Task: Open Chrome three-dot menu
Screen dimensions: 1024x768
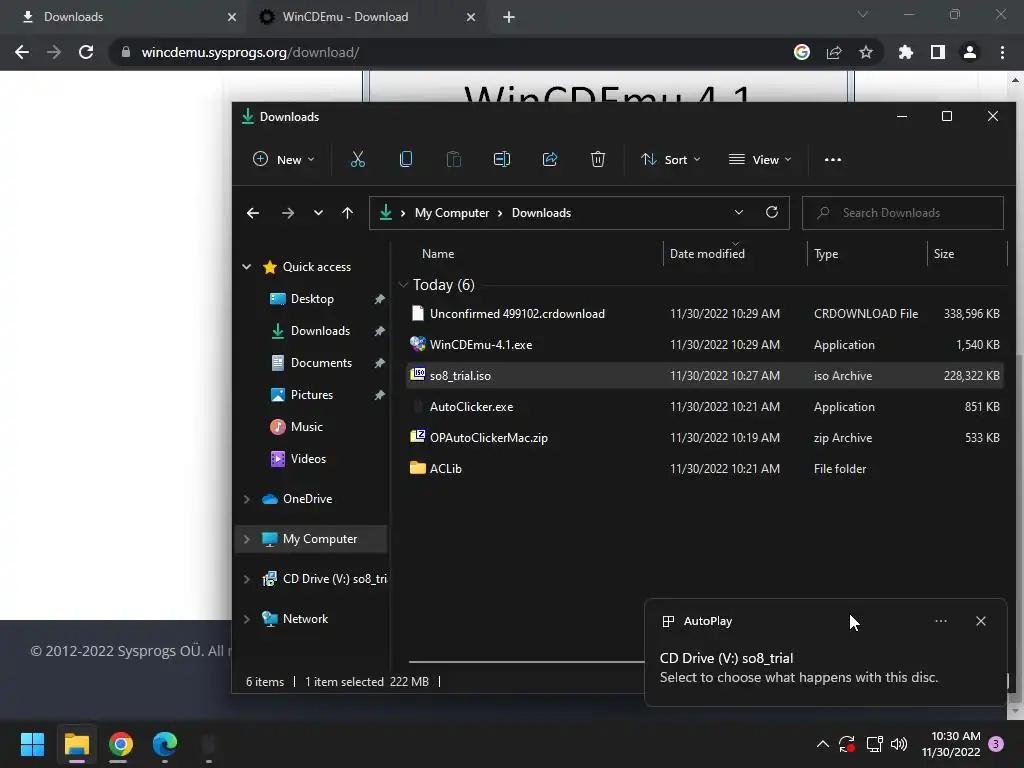Action: [1002, 52]
